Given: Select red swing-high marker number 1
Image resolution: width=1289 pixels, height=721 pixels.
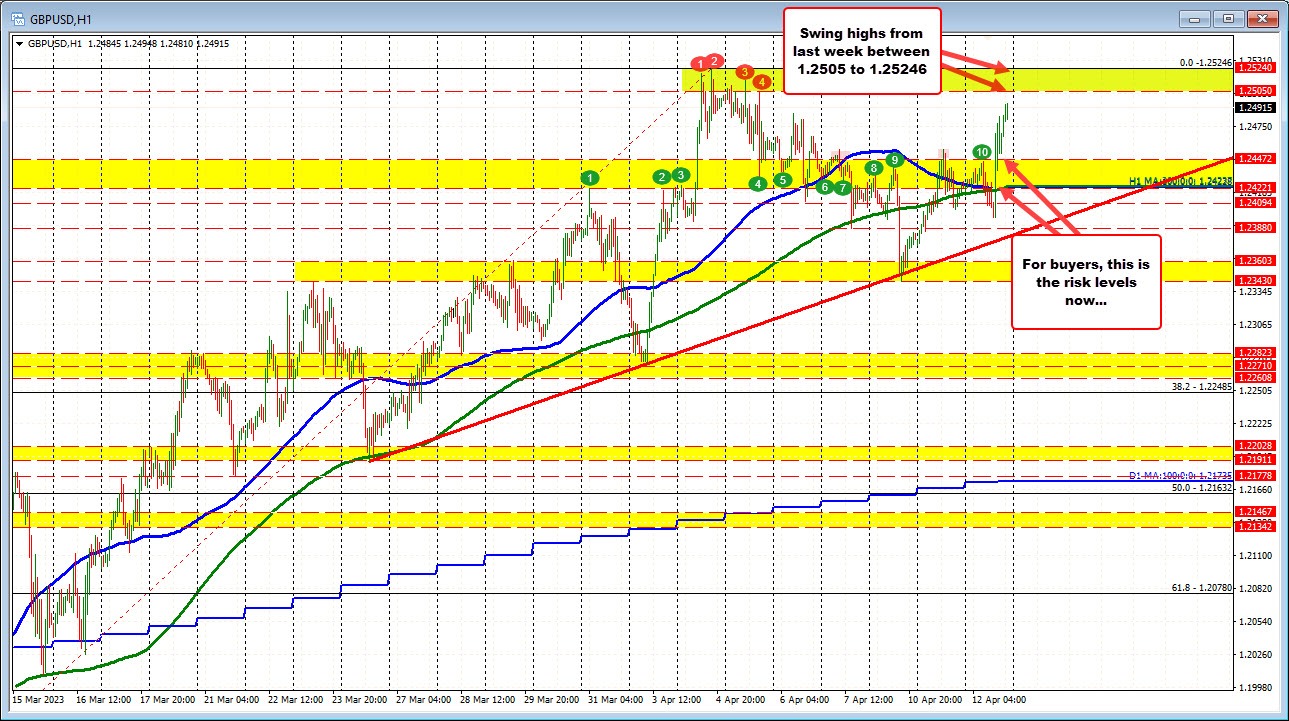Looking at the screenshot, I should tap(699, 63).
